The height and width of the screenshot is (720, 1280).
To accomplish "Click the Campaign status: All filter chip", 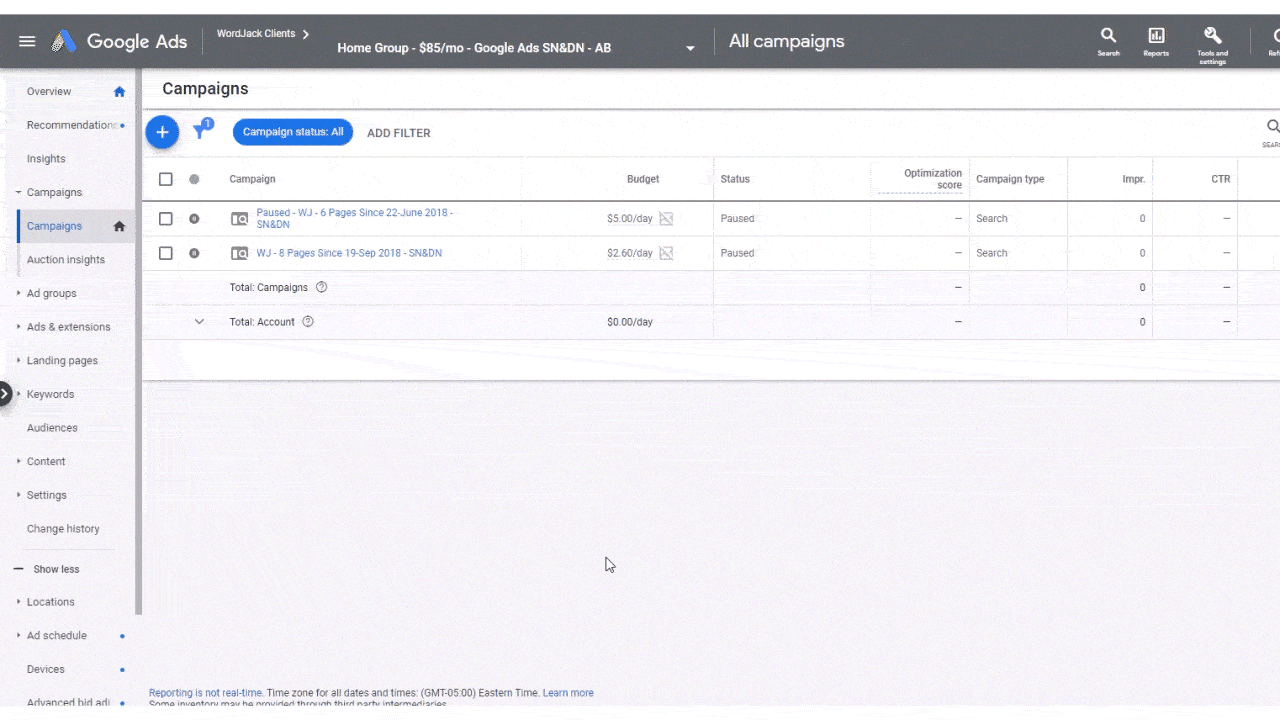I will point(293,132).
